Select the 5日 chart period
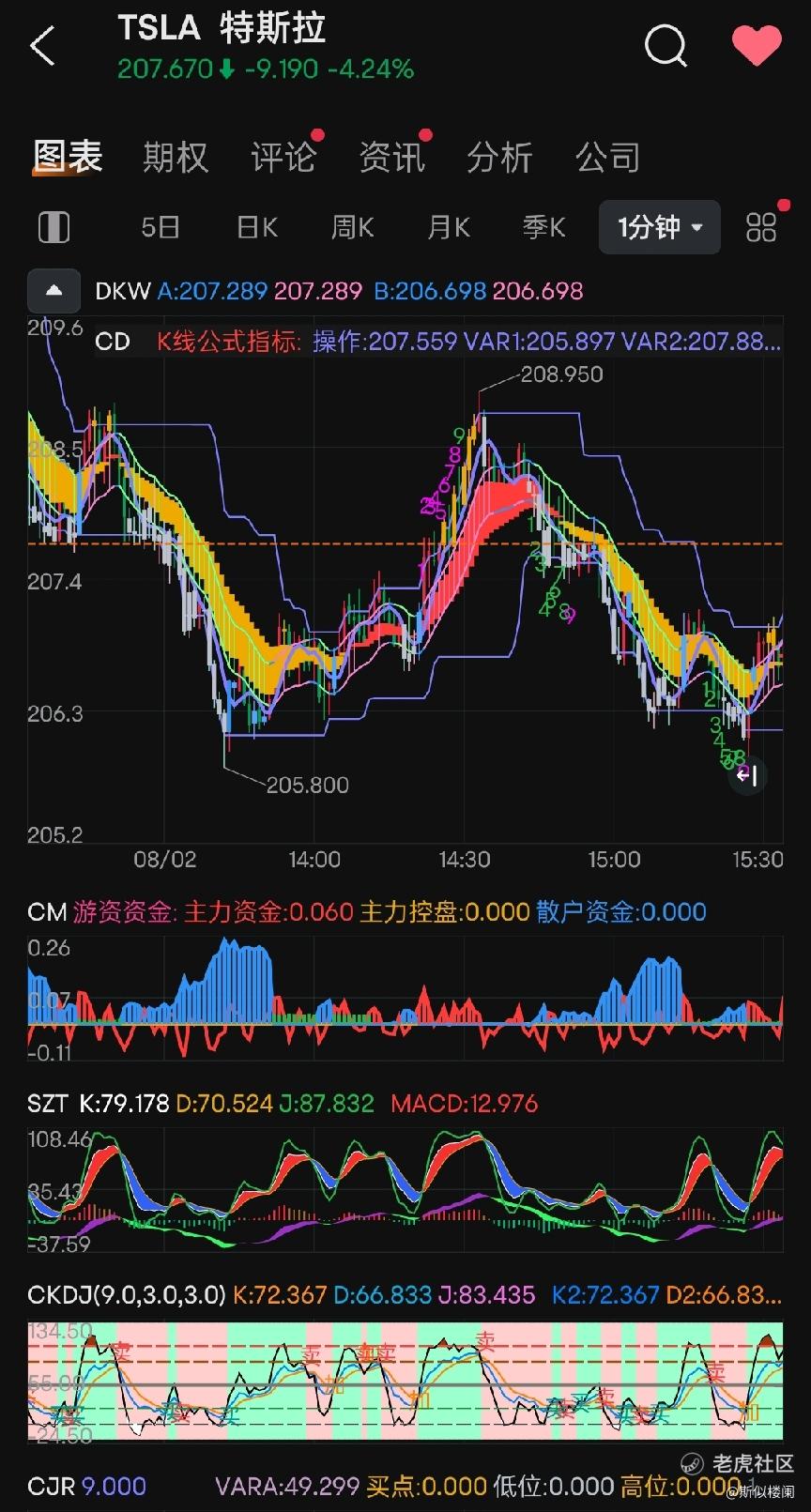 [x=160, y=227]
